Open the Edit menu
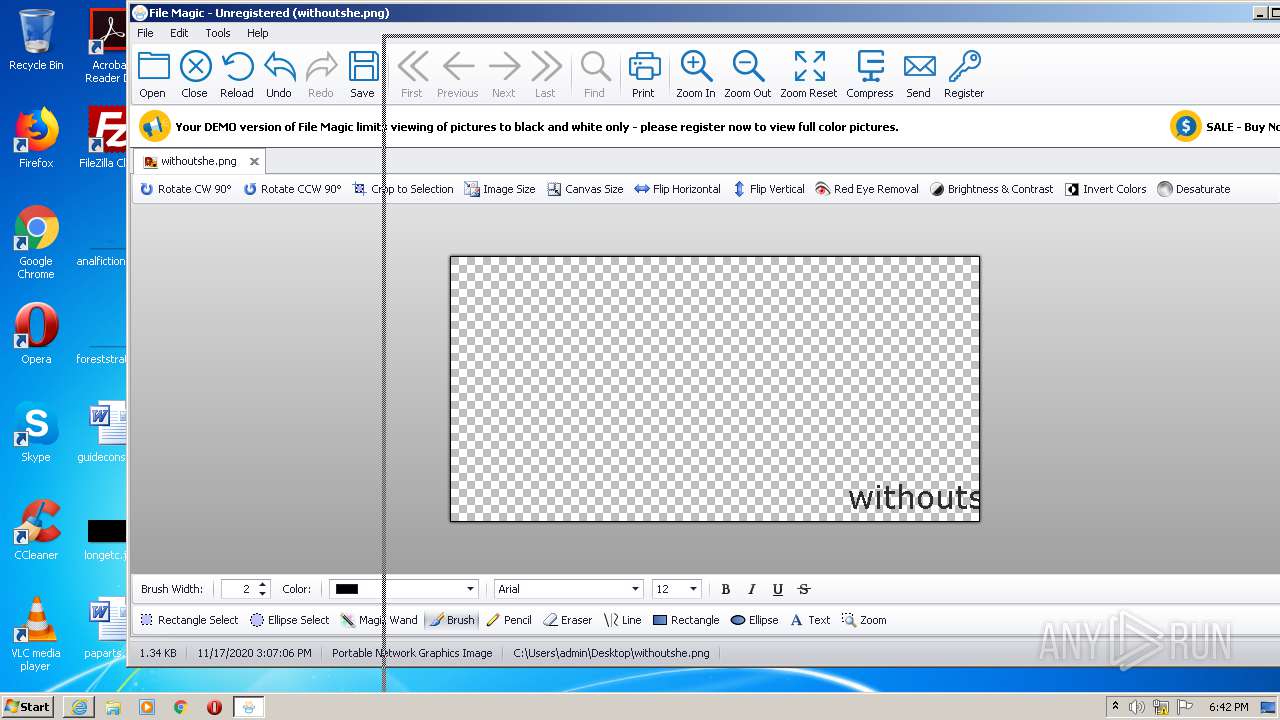1280x720 pixels. click(x=179, y=33)
